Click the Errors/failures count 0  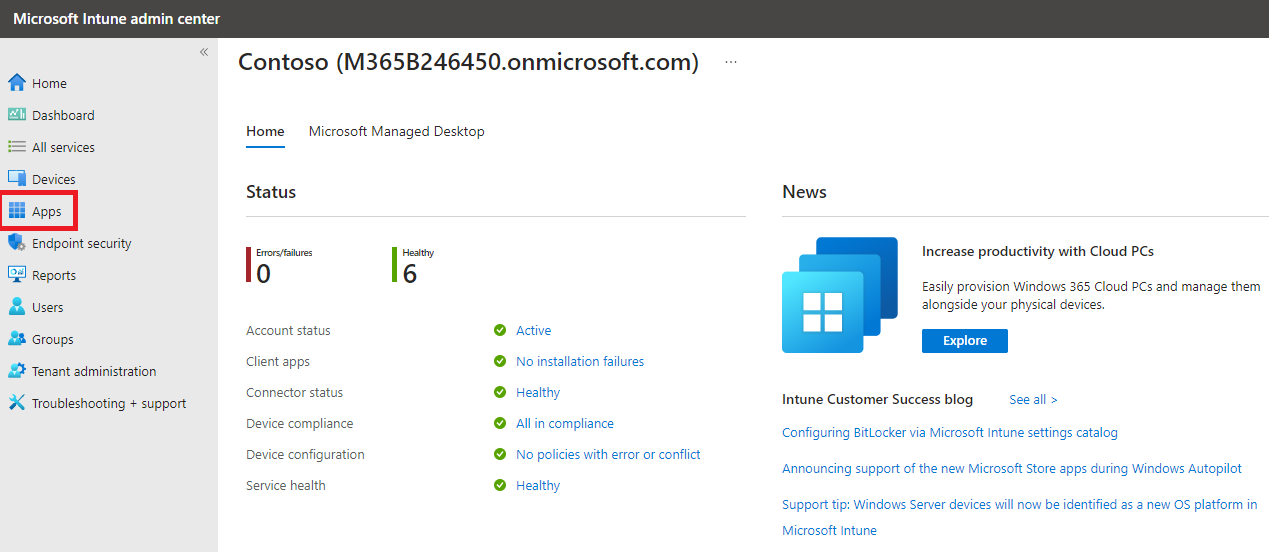263,273
